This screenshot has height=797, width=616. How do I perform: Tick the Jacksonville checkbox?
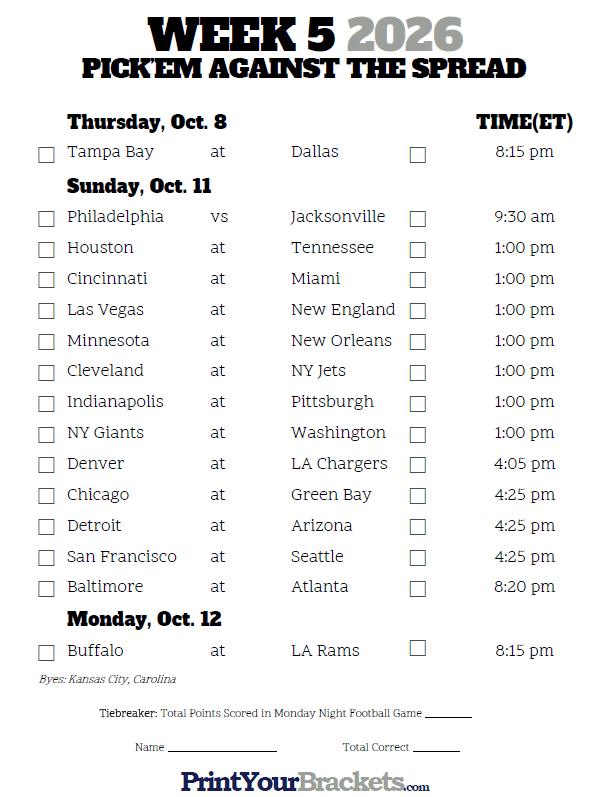418,219
